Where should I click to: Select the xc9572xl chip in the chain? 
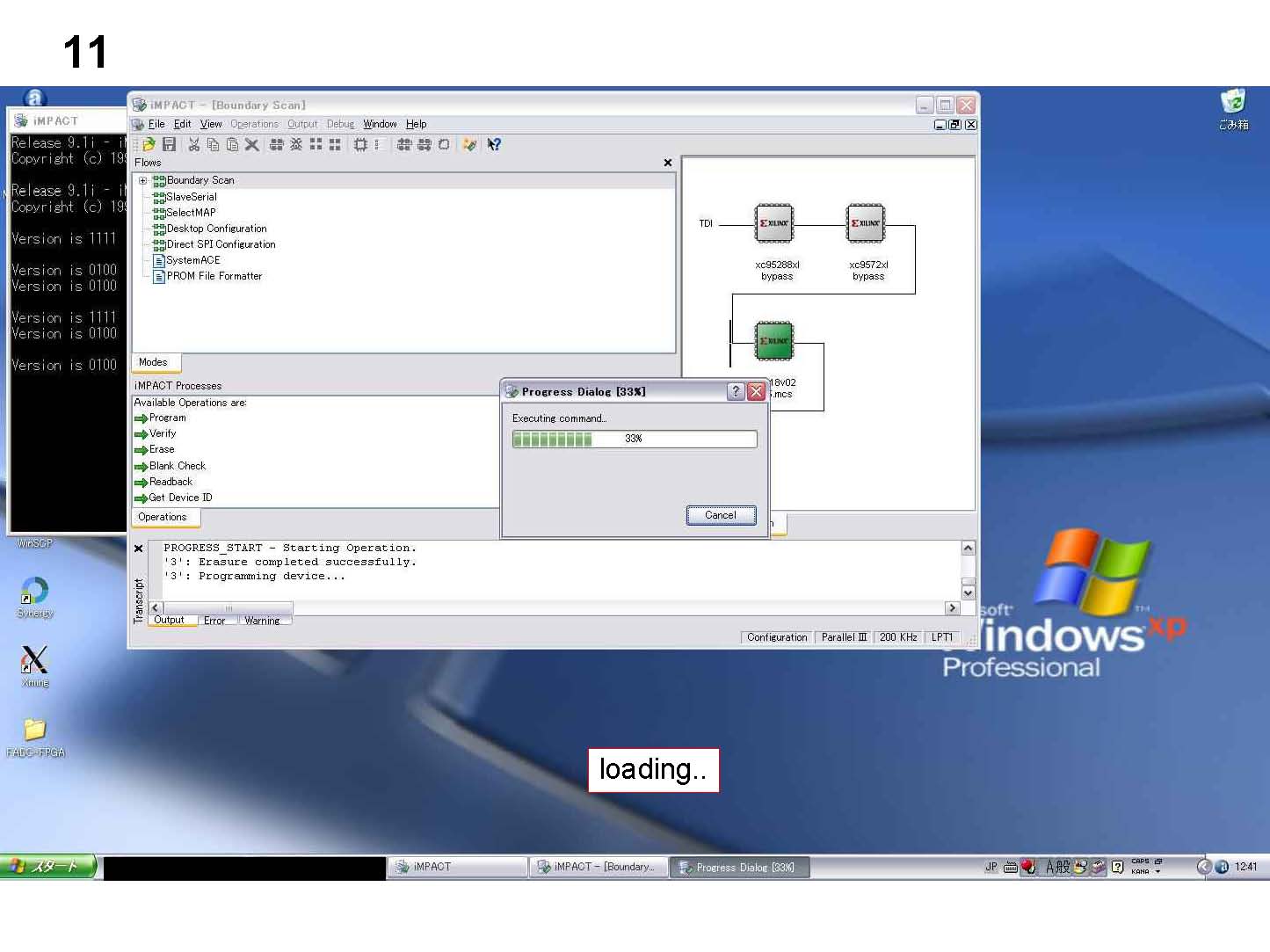pos(866,223)
